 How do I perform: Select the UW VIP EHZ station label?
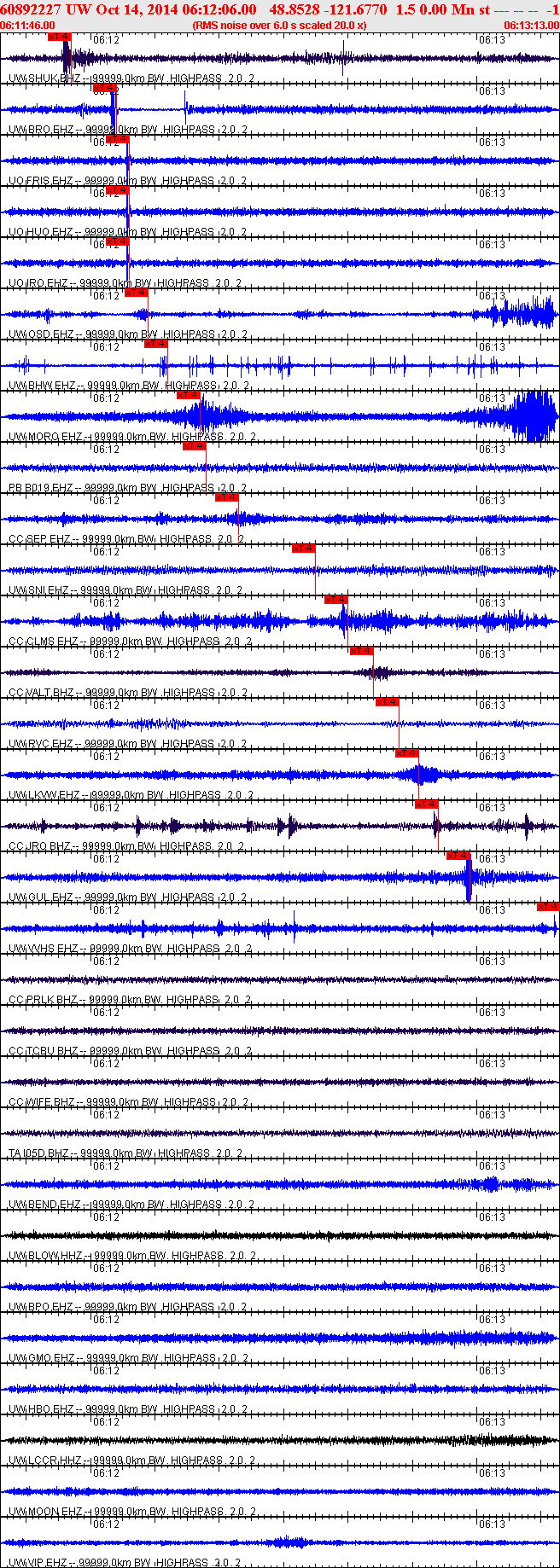[39, 1563]
